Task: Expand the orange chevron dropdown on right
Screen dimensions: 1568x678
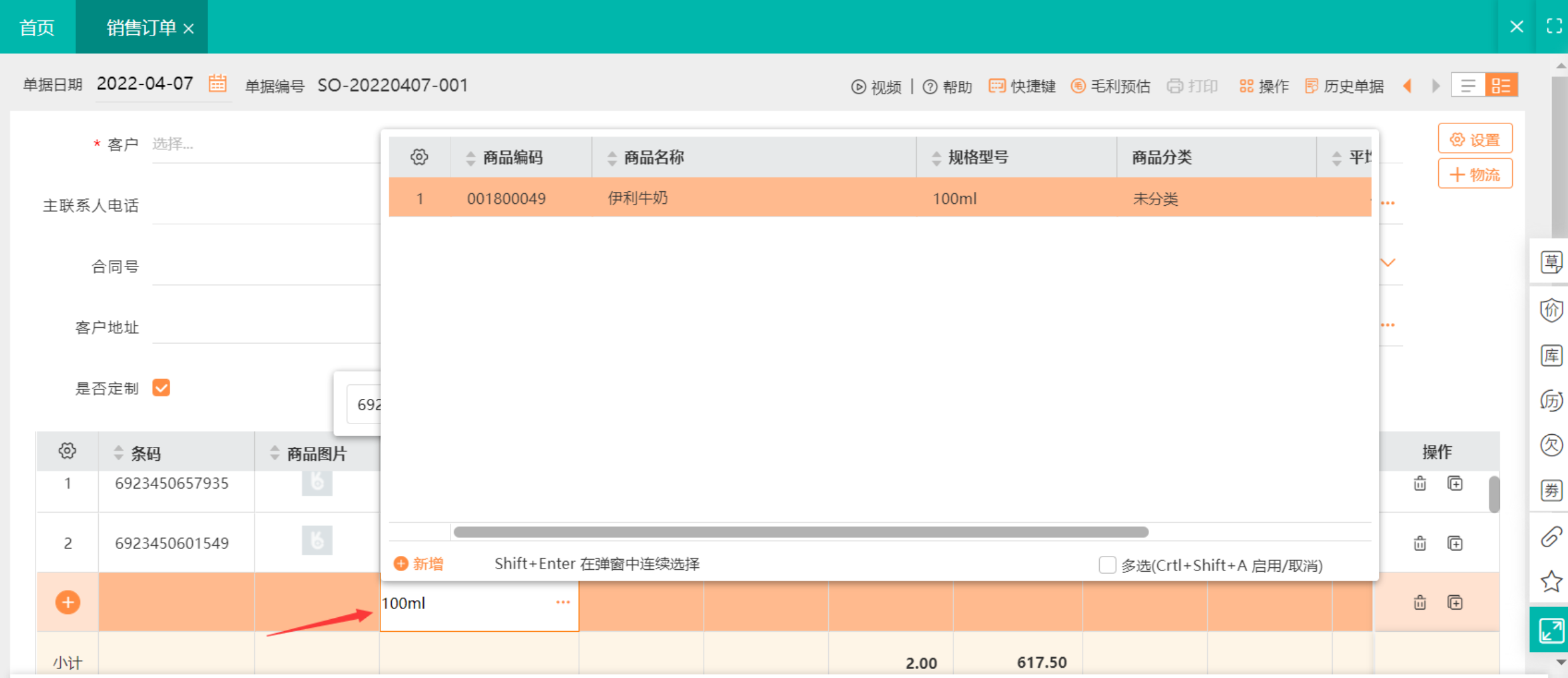Action: click(x=1388, y=263)
